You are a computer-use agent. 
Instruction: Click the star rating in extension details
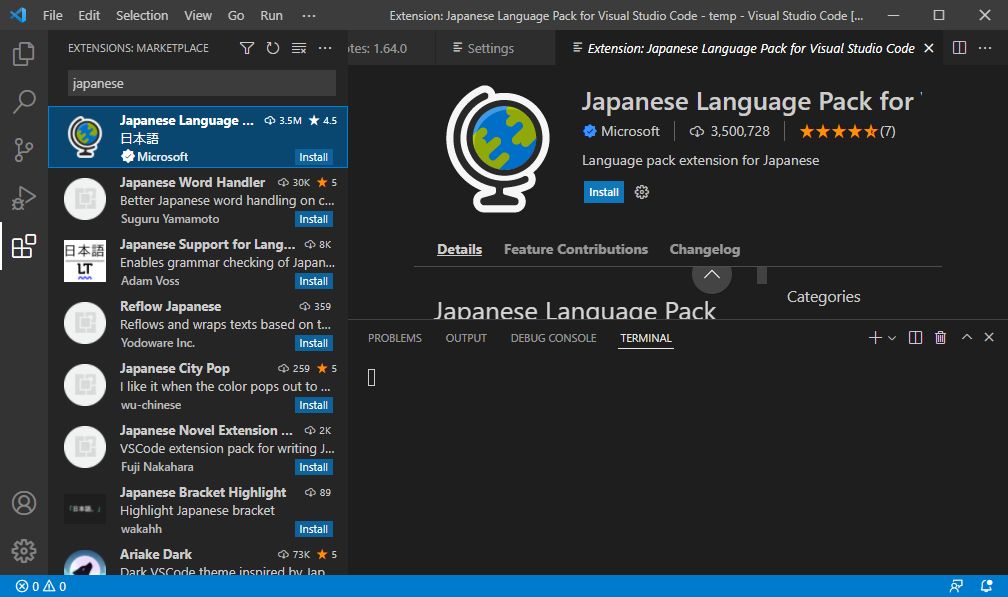pyautogui.click(x=847, y=132)
